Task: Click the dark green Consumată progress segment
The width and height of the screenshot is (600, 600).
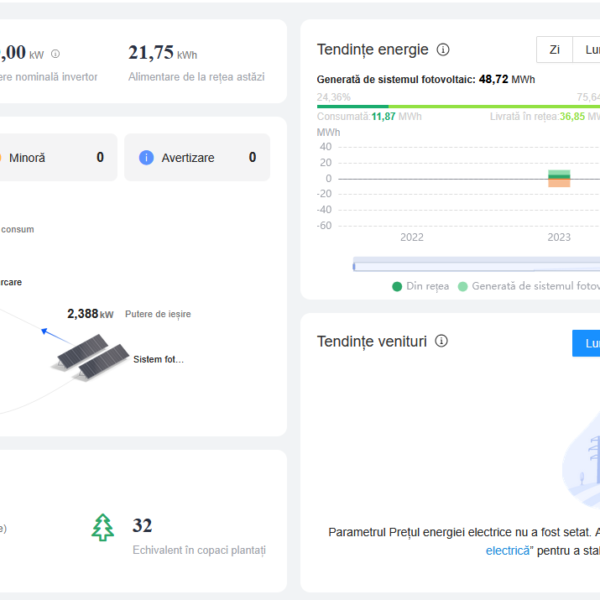Action: click(352, 106)
